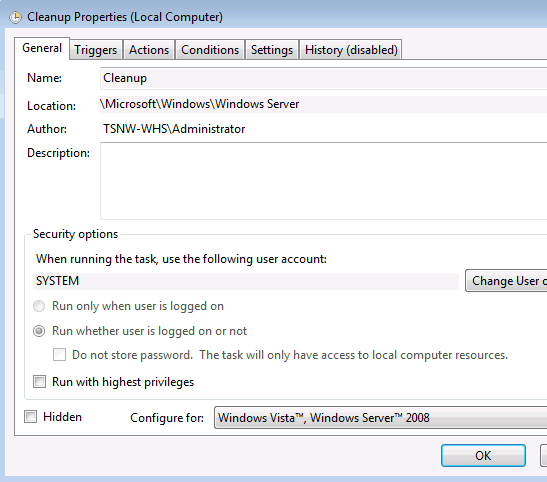Click the Change User button
Screen dimensions: 547x482
coord(506,281)
